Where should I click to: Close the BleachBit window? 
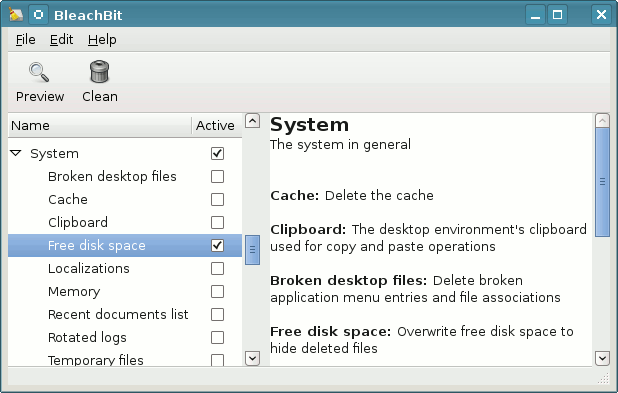(x=601, y=15)
